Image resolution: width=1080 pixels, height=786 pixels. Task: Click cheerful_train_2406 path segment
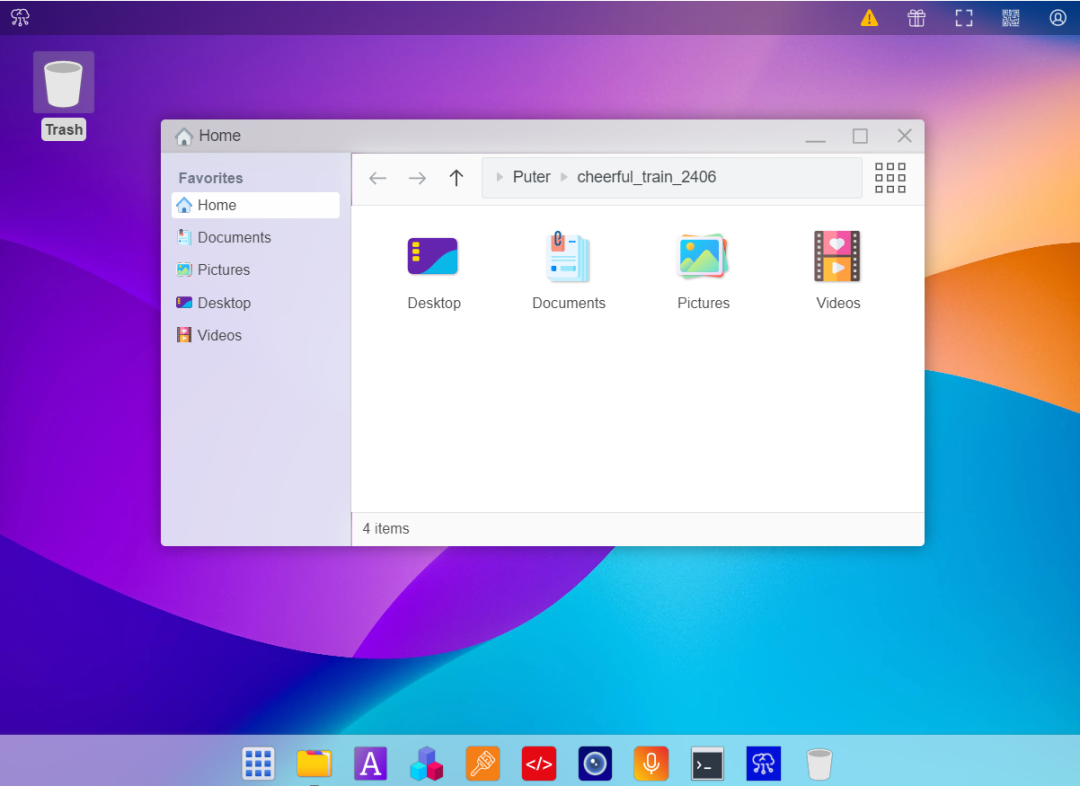(646, 177)
